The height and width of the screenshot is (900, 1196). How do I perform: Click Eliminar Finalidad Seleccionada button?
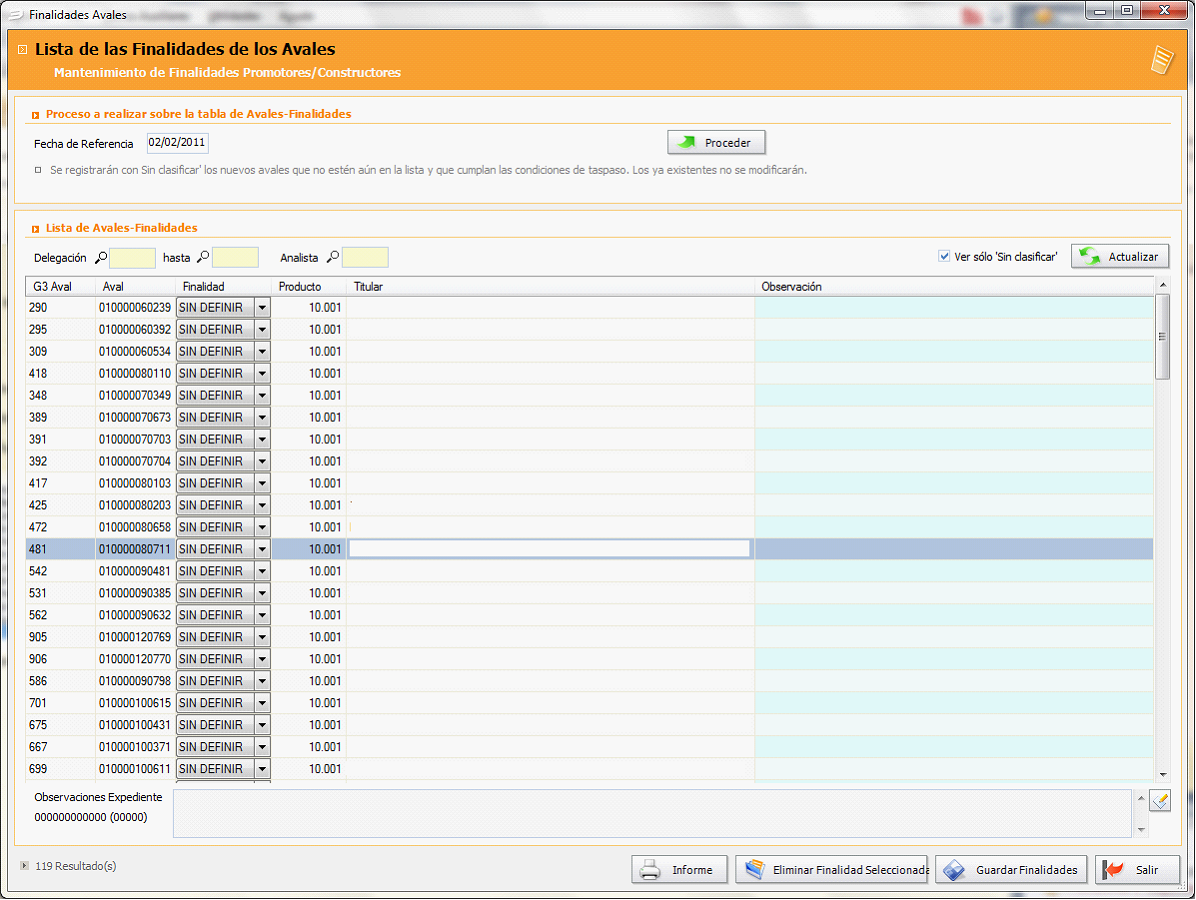(831, 870)
